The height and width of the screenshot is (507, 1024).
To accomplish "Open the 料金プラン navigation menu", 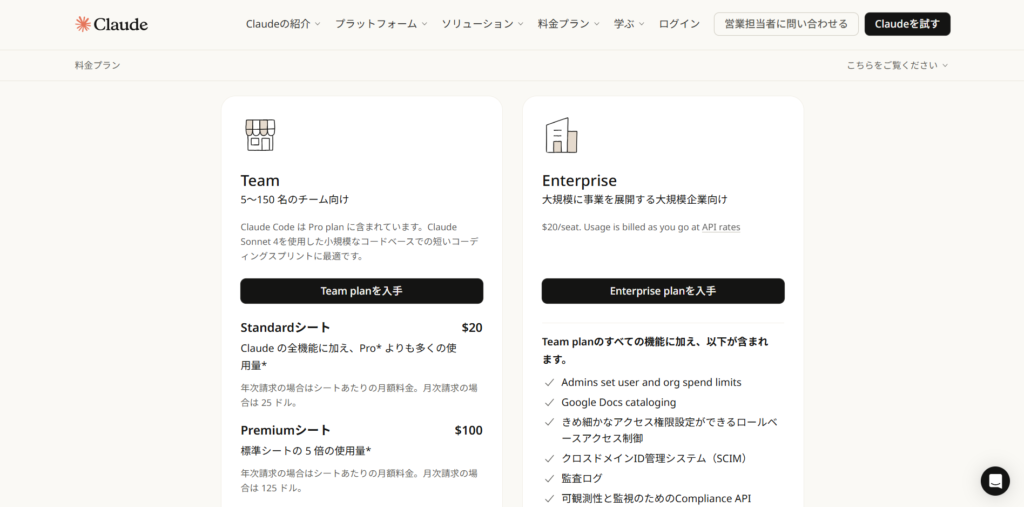I will 568,24.
